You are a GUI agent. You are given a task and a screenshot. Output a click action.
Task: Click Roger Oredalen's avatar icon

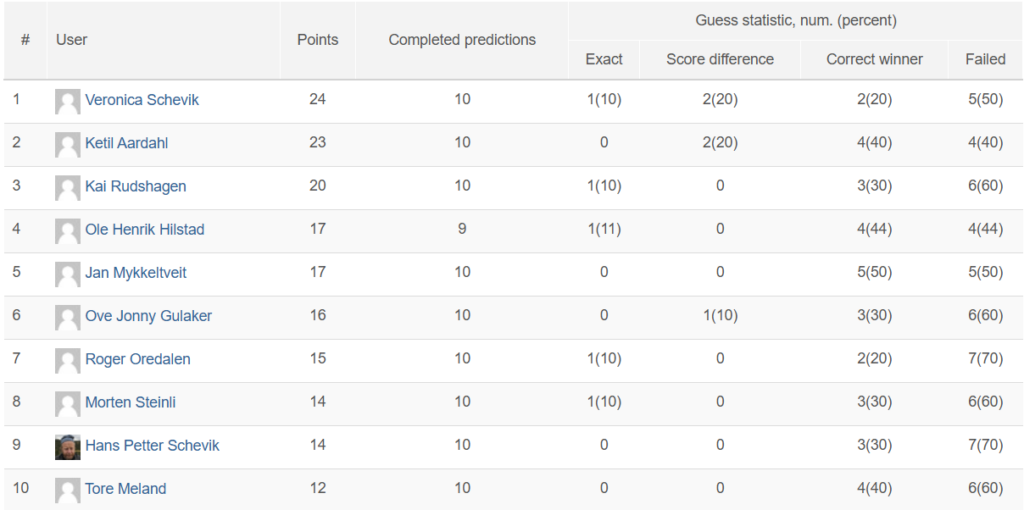[67, 360]
